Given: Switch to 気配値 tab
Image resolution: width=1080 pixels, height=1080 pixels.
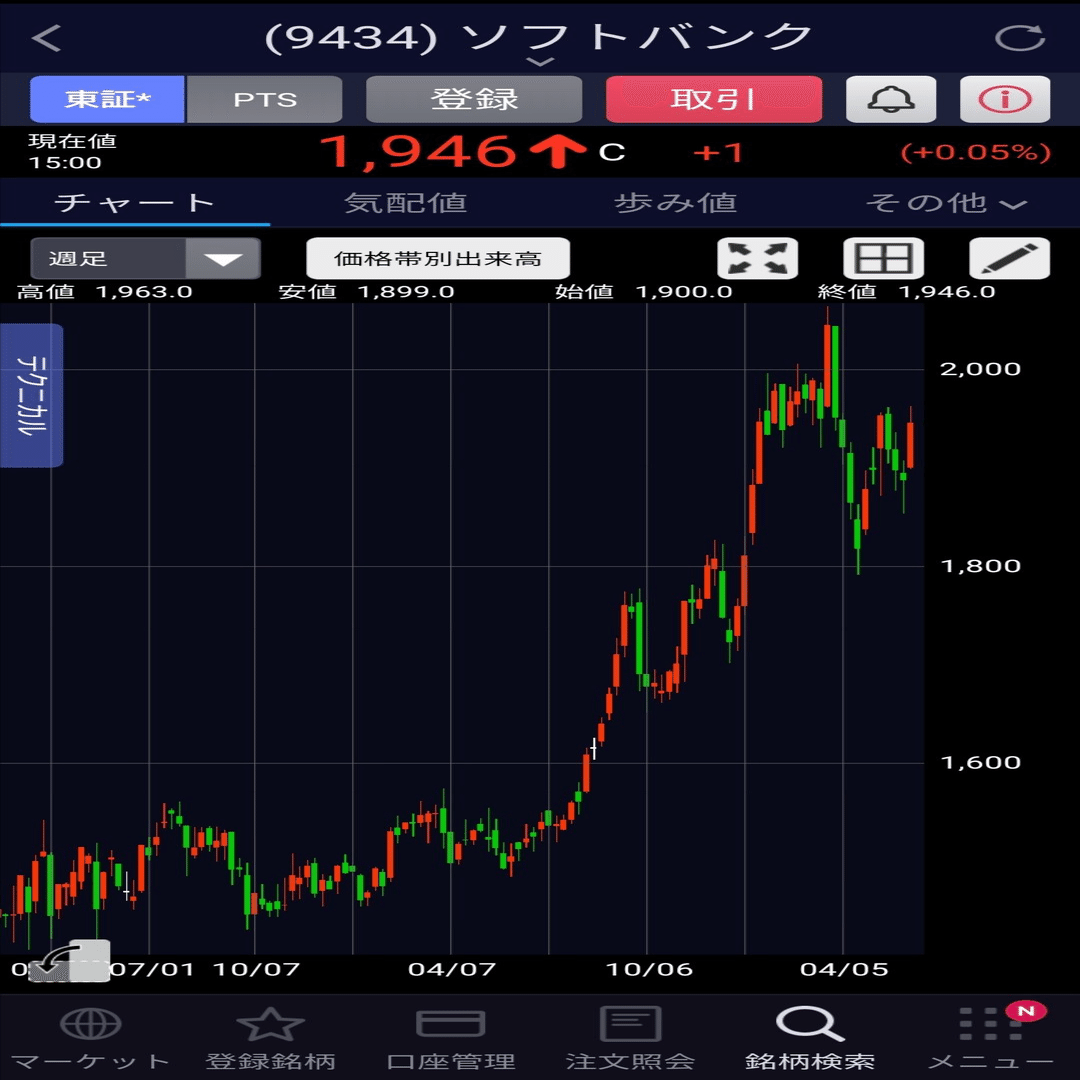Looking at the screenshot, I should click(405, 202).
